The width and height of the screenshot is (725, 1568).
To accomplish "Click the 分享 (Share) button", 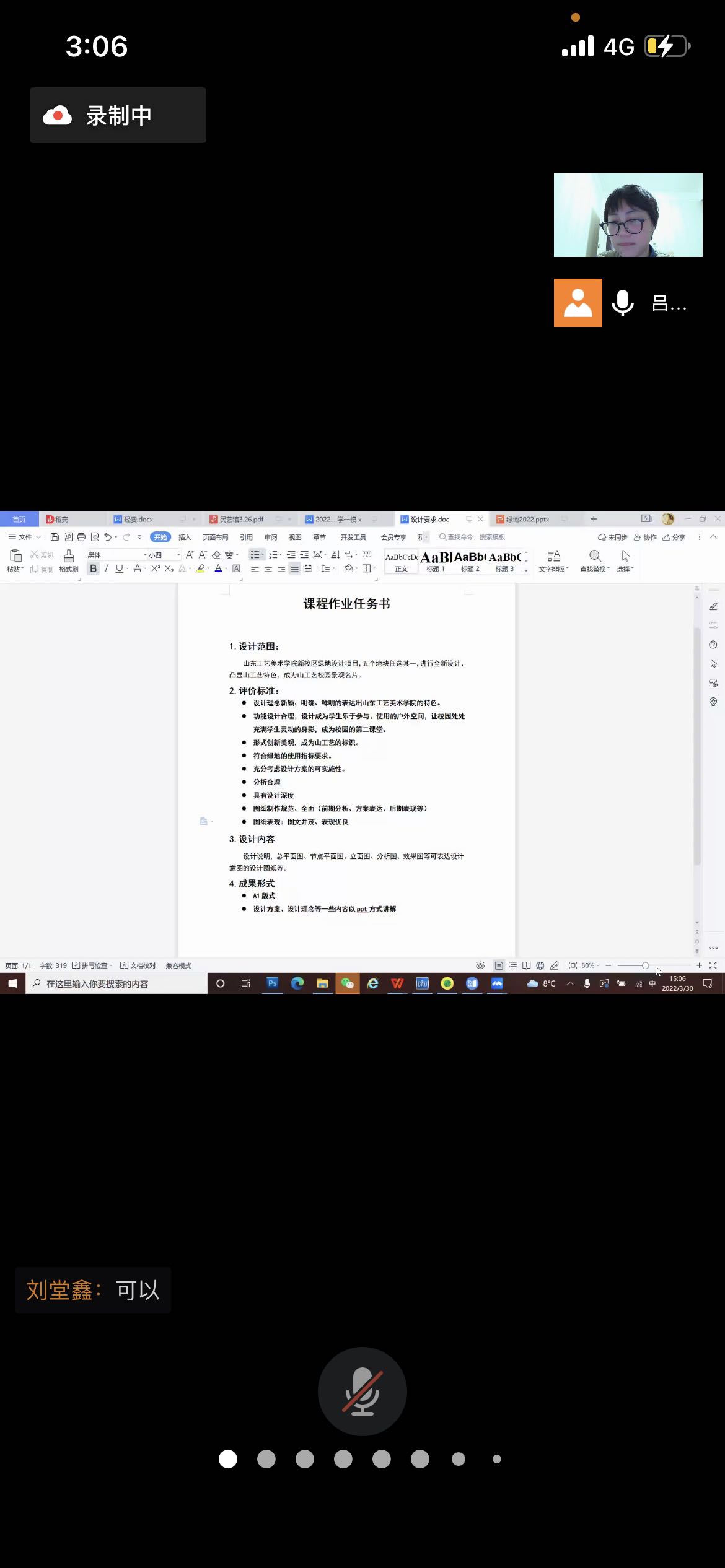I will pos(674,537).
